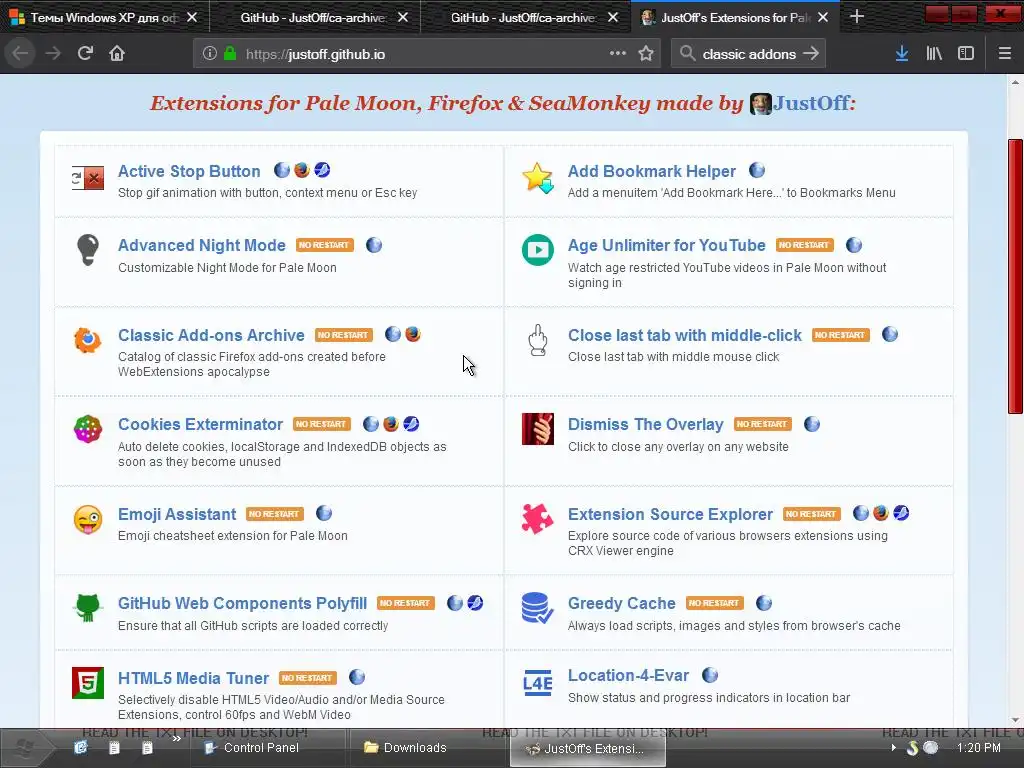Image resolution: width=1024 pixels, height=768 pixels.
Task: Click the Active Stop Button extension icon
Action: point(88,178)
